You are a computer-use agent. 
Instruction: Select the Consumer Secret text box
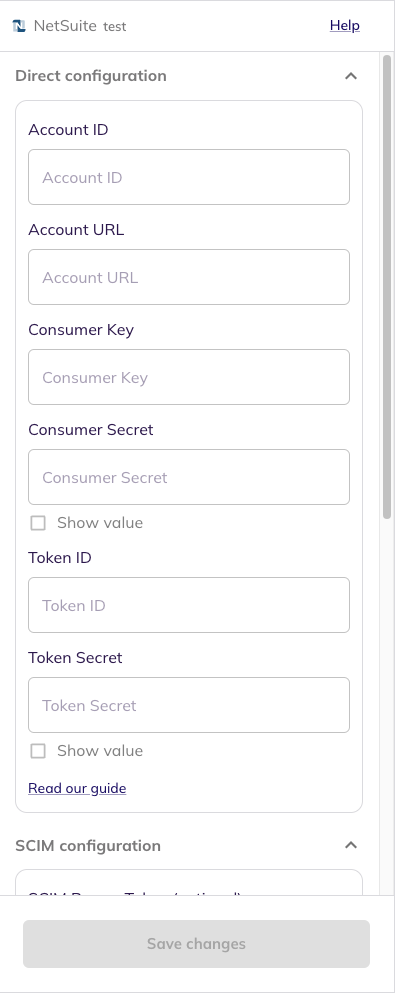(x=189, y=478)
